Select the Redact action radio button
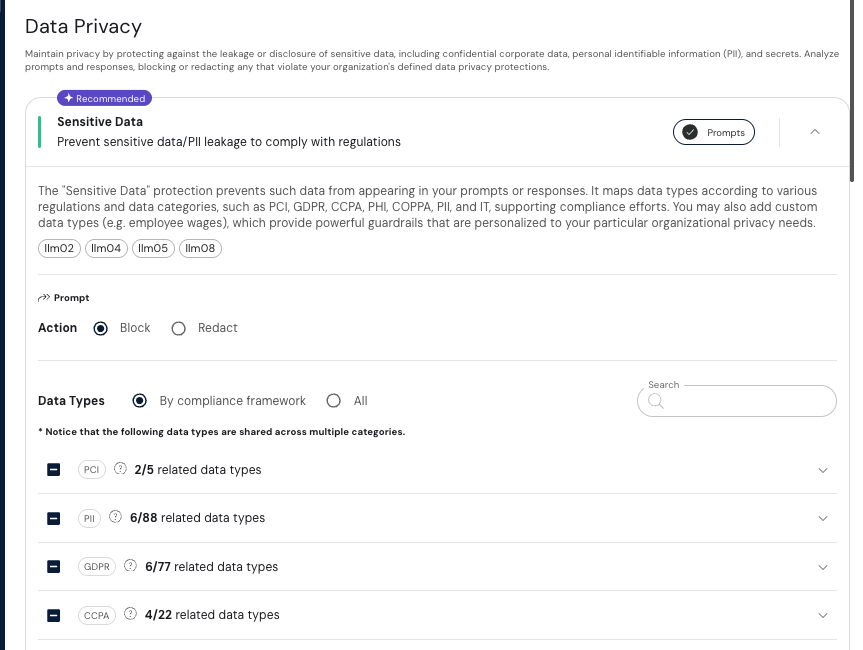Image resolution: width=863 pixels, height=650 pixels. 179,328
